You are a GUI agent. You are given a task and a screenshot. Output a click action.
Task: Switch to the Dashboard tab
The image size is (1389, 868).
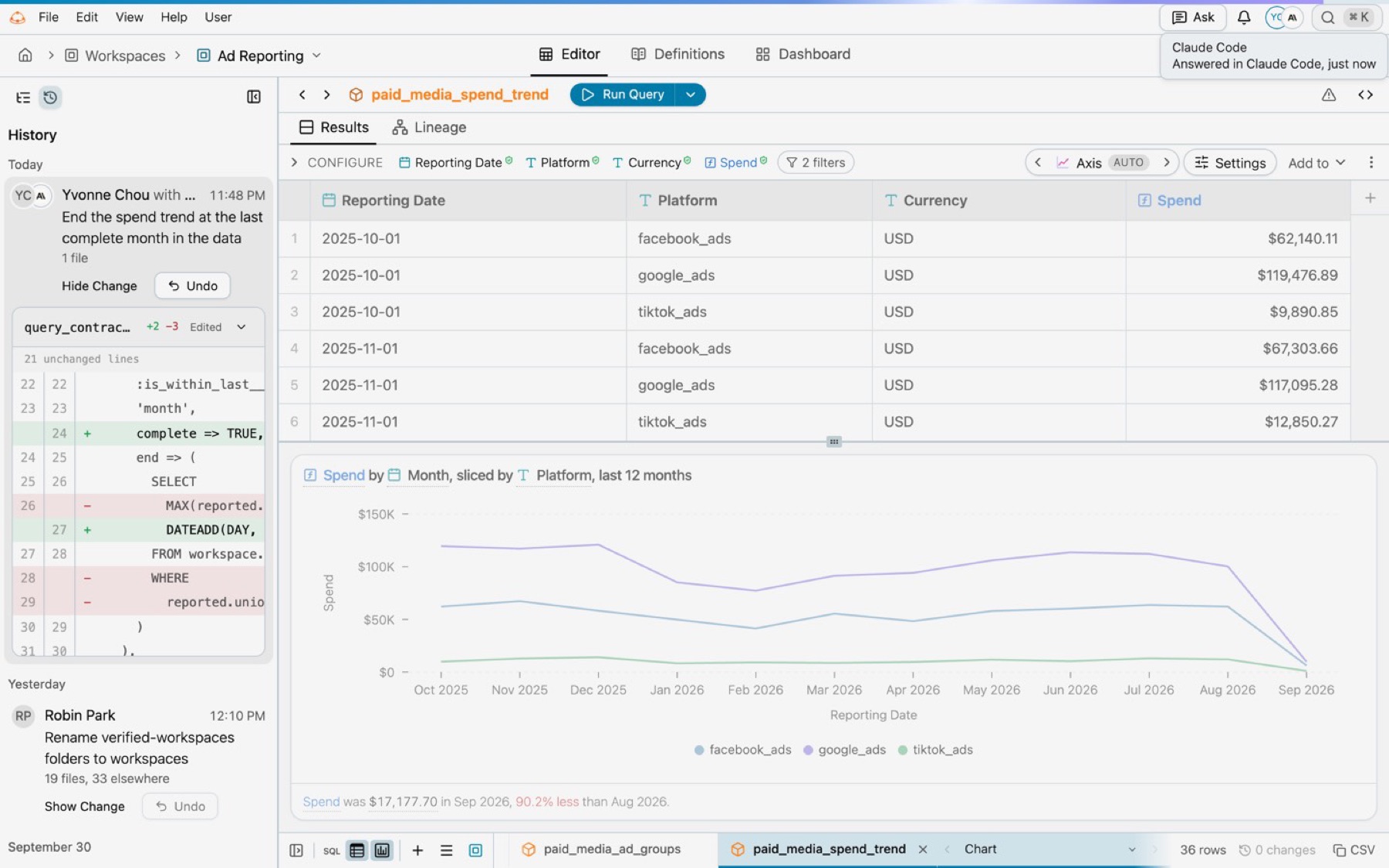(803, 54)
